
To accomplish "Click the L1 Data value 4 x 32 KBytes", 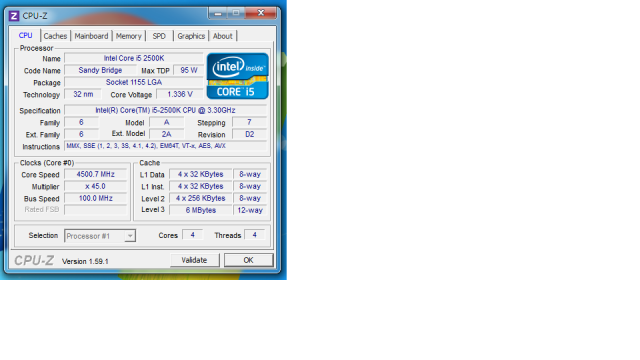I will [200, 174].
